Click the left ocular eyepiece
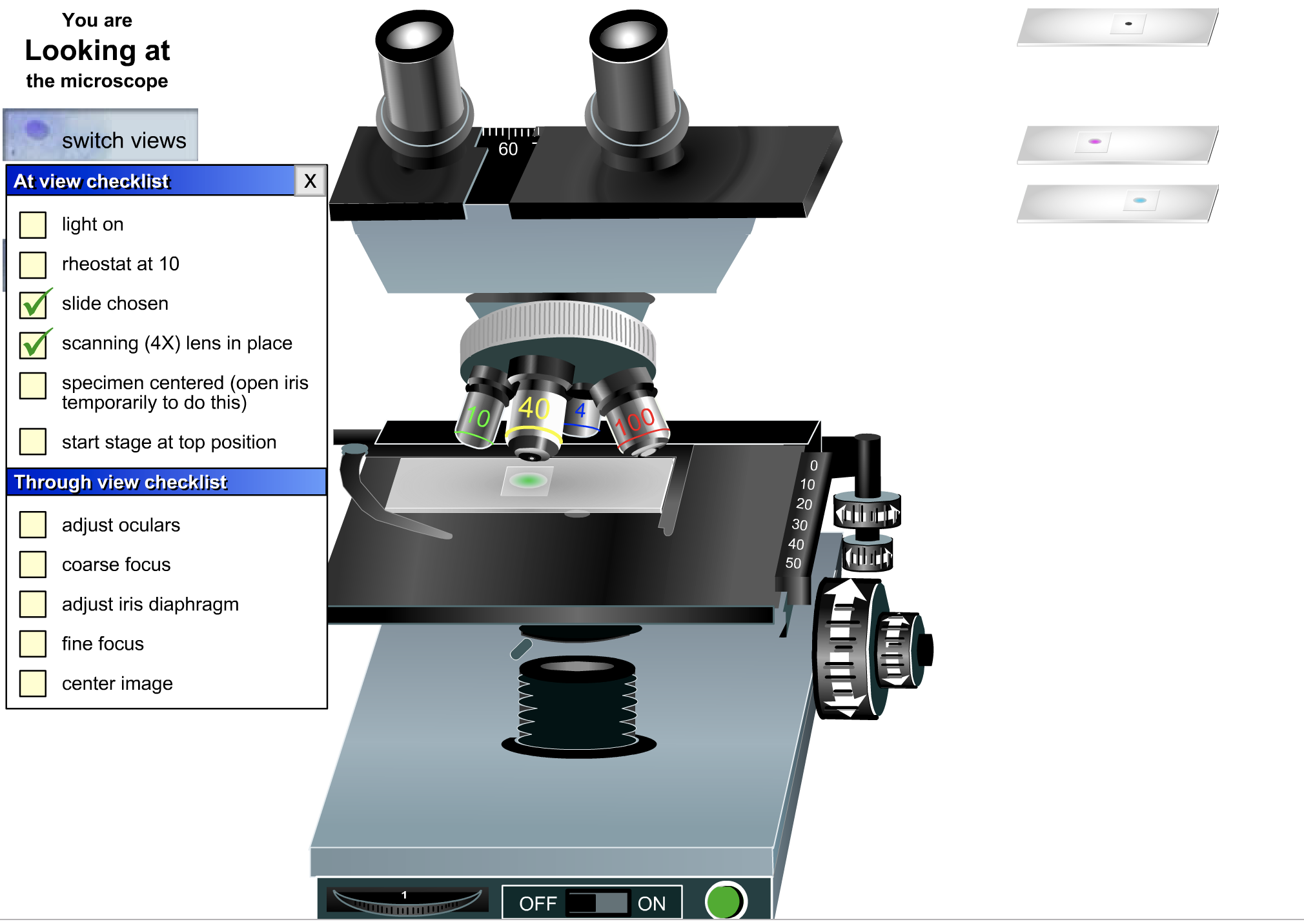1304x924 pixels. coord(420,71)
